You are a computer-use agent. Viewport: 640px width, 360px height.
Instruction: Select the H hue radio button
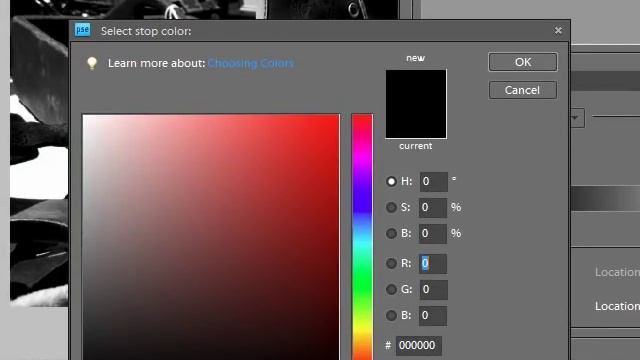click(x=391, y=181)
